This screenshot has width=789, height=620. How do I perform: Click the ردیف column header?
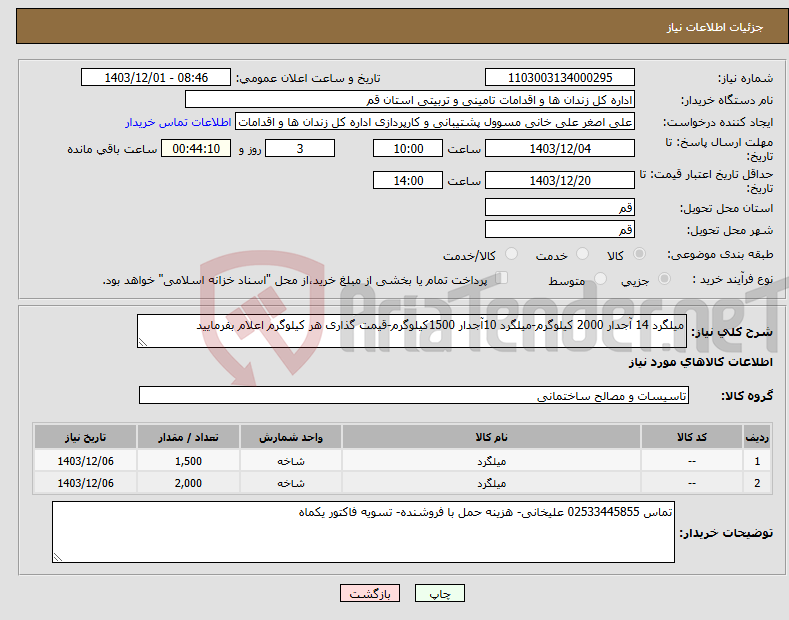coord(757,437)
